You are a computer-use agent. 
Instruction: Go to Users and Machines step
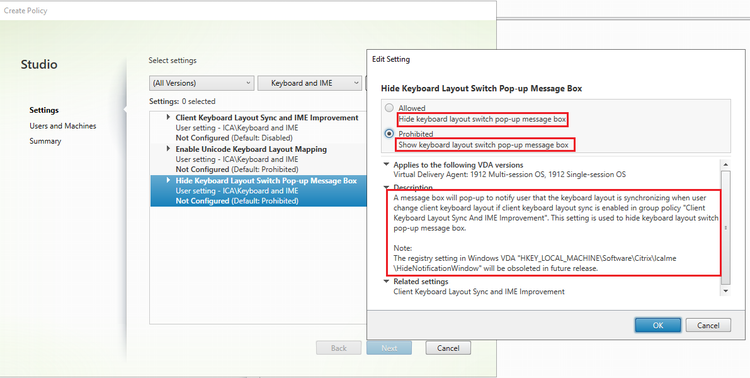(x=63, y=126)
